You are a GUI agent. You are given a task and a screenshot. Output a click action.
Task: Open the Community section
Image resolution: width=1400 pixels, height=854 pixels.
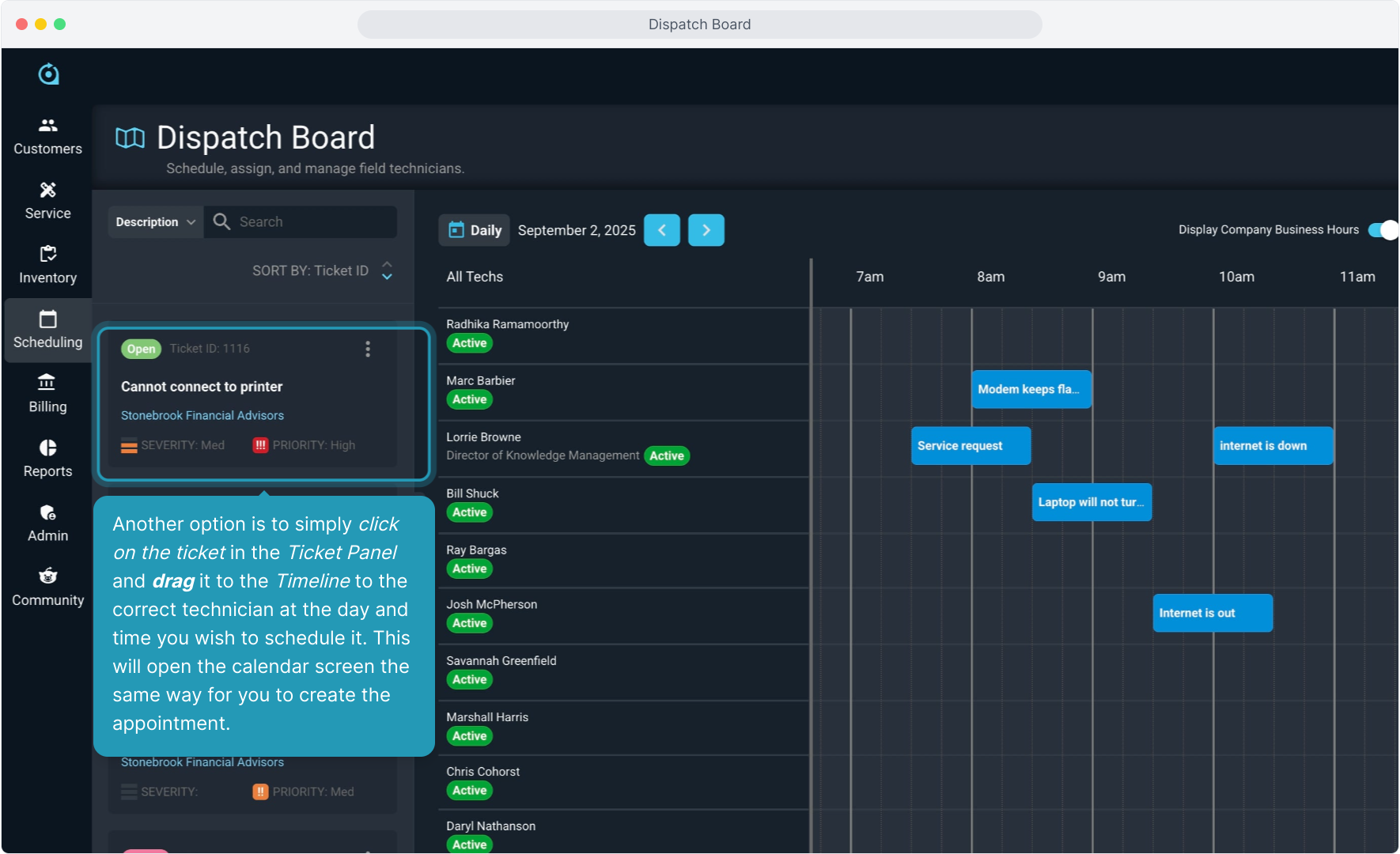(47, 588)
